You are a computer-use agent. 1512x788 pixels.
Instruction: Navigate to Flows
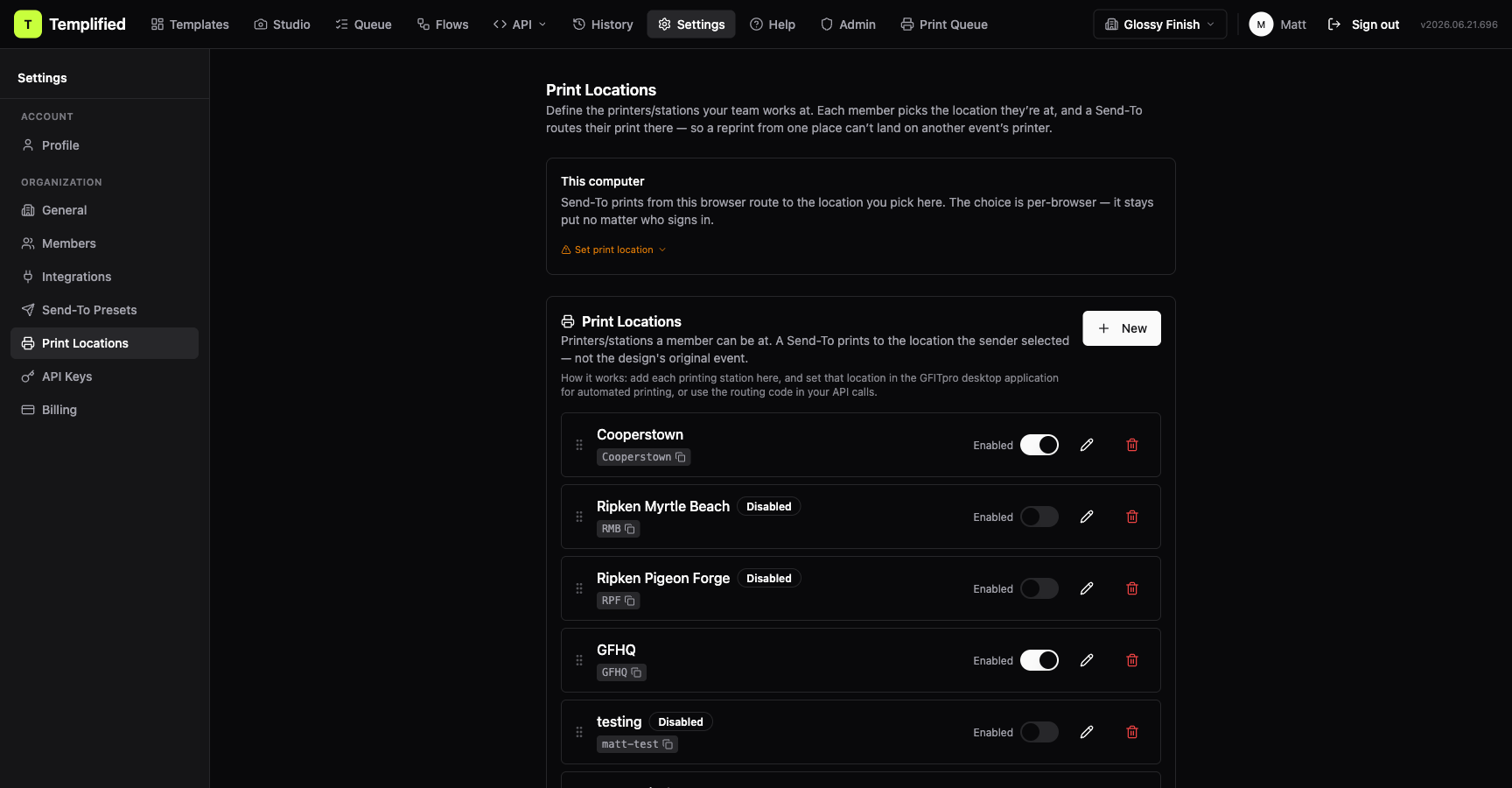[443, 25]
